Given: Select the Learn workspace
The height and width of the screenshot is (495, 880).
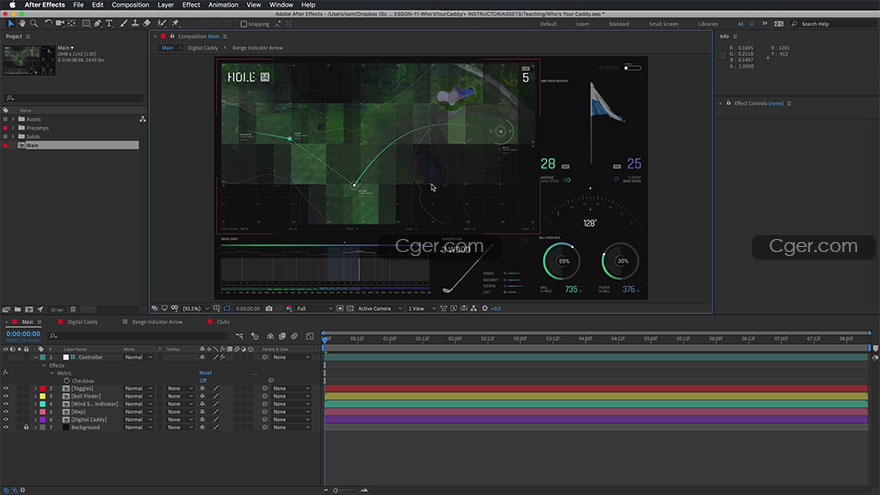Looking at the screenshot, I should [x=583, y=24].
